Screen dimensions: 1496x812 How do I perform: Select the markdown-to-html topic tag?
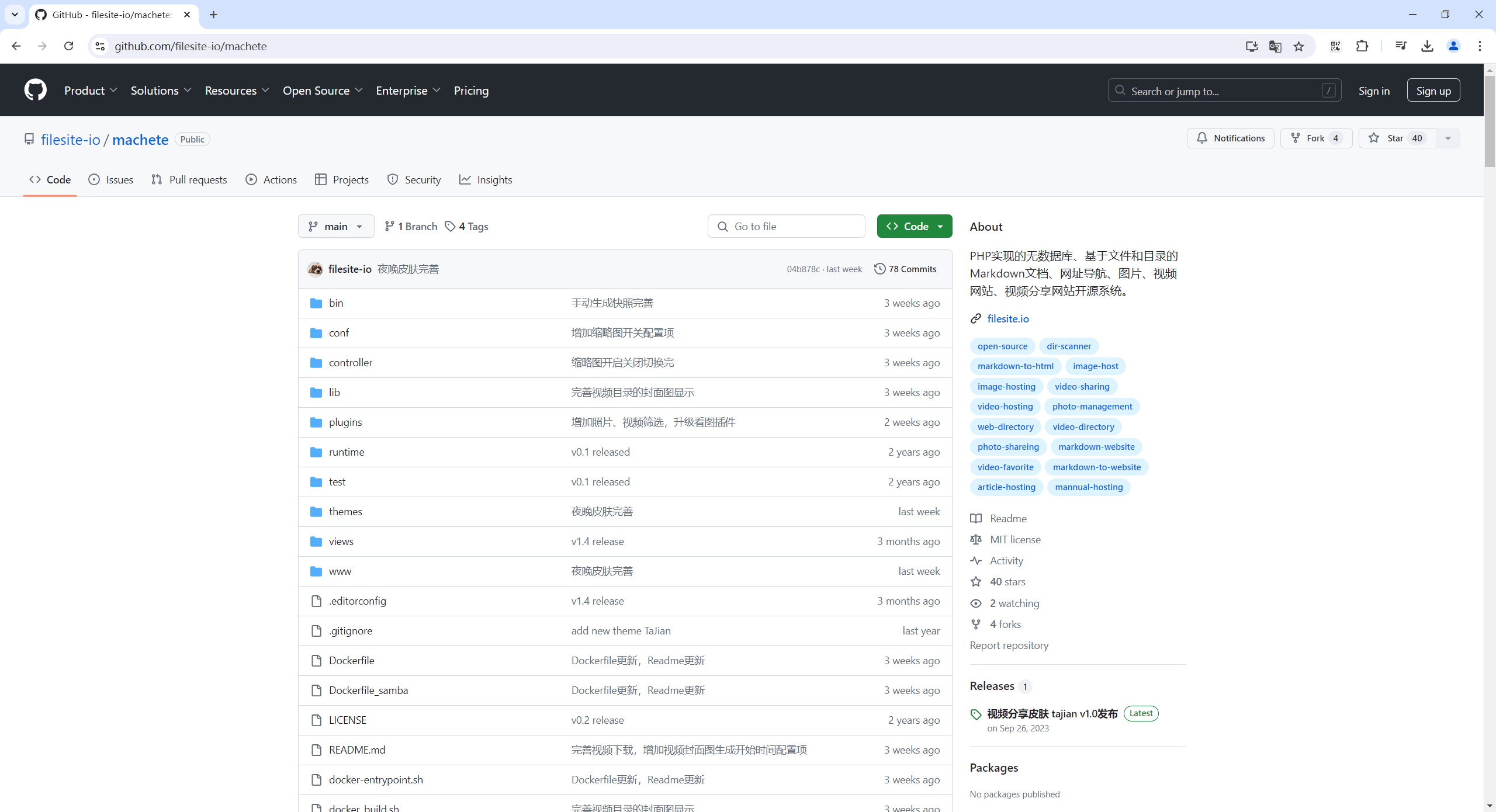click(1015, 366)
